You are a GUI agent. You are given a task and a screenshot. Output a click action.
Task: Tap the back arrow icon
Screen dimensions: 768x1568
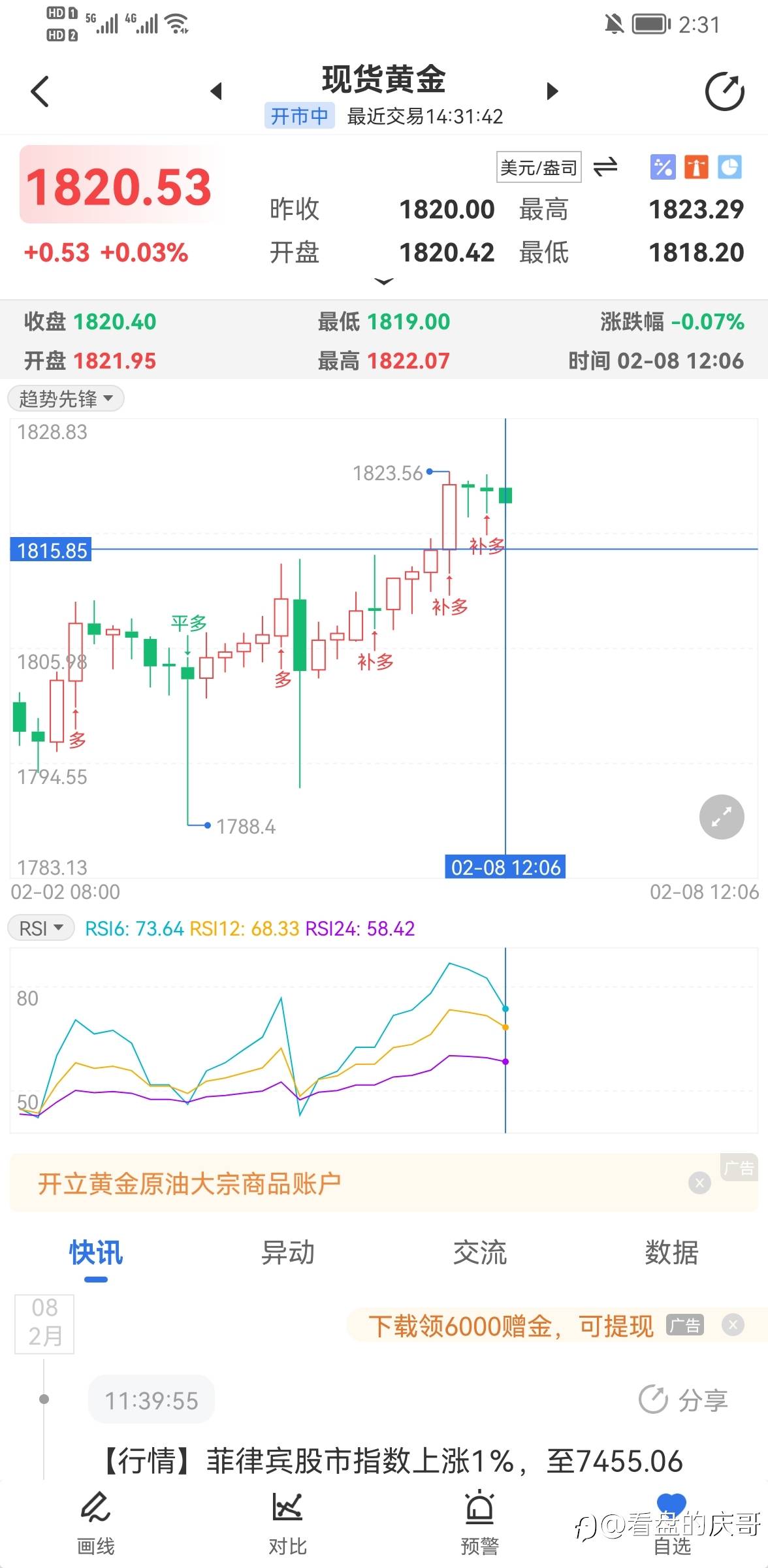pyautogui.click(x=40, y=91)
